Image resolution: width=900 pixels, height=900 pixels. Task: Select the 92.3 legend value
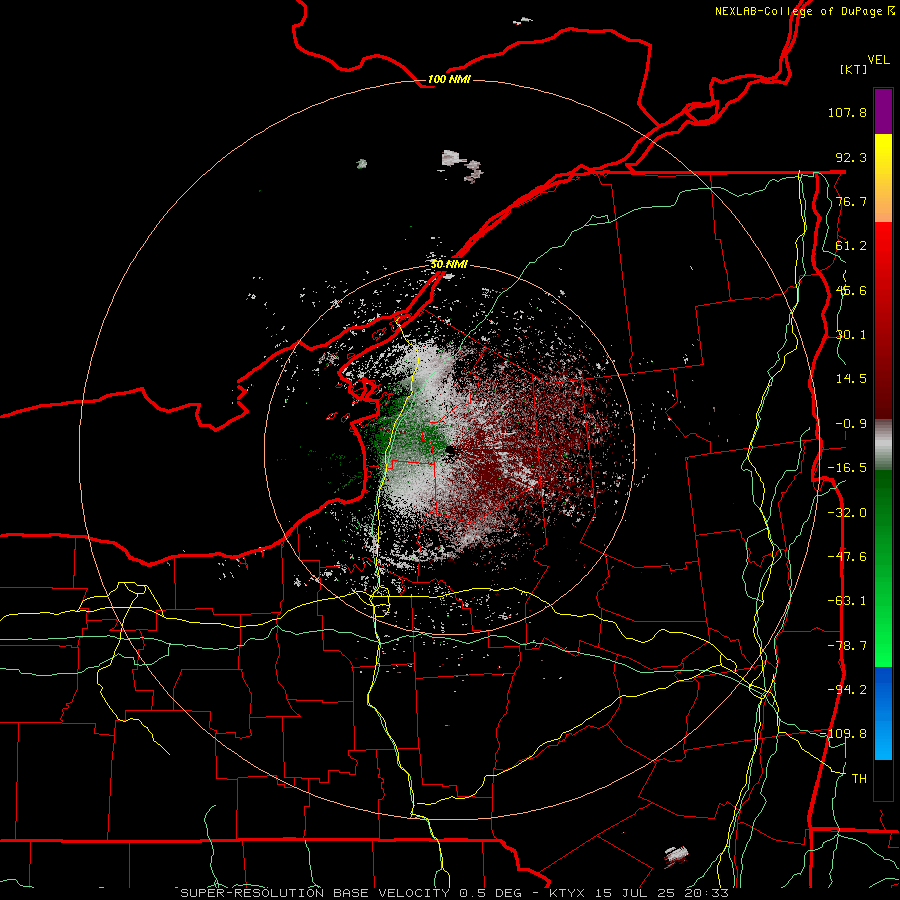tap(851, 157)
